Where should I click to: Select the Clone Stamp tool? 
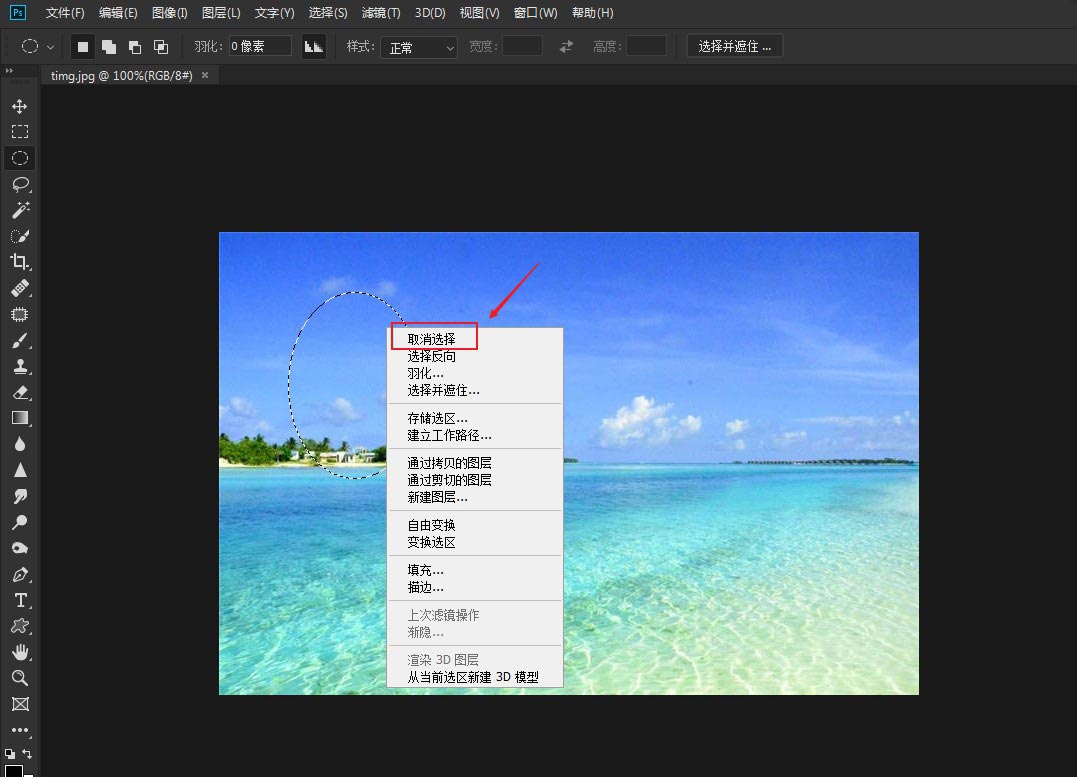20,366
